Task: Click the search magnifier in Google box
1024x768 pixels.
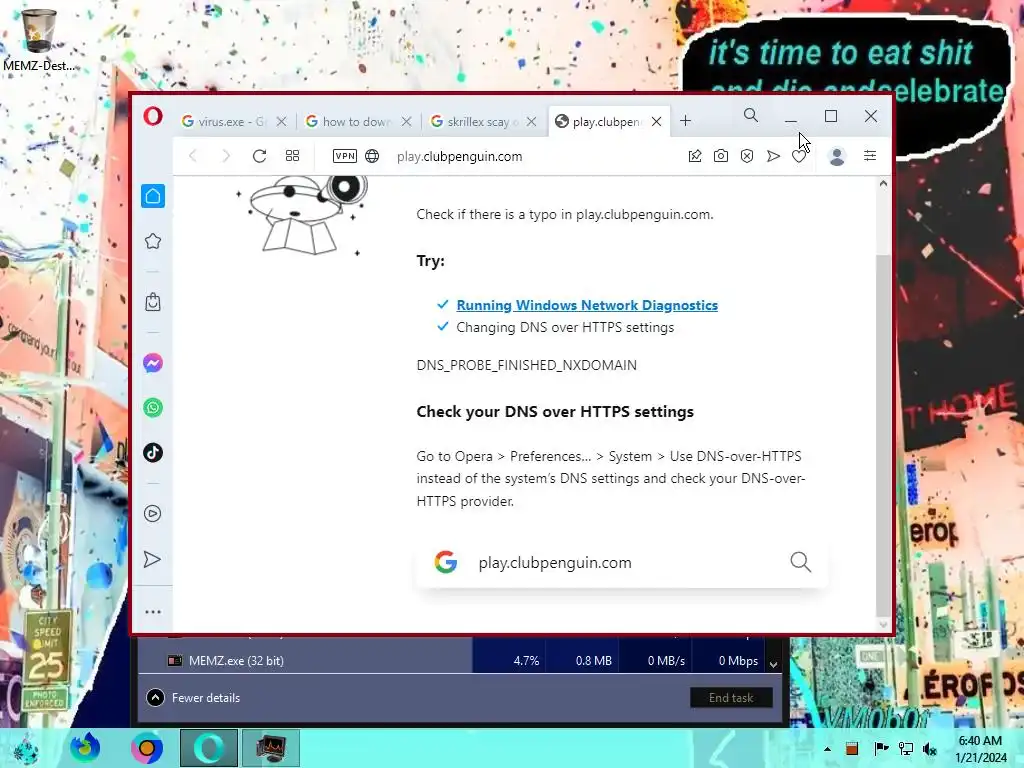Action: pos(801,562)
